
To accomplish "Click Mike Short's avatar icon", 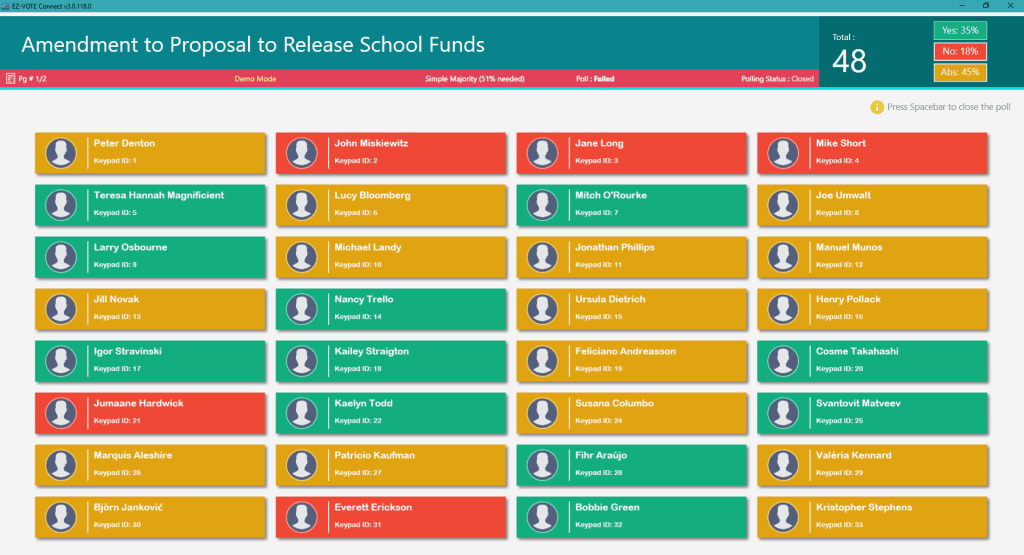I will click(784, 152).
